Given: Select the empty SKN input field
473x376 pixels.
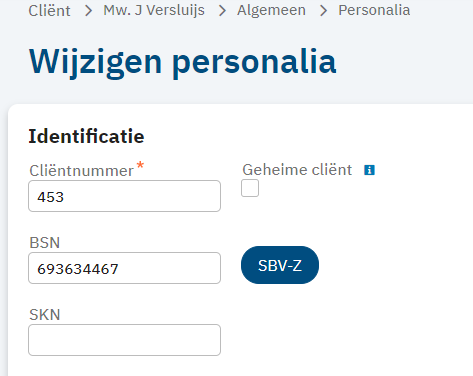Looking at the screenshot, I should [x=124, y=340].
